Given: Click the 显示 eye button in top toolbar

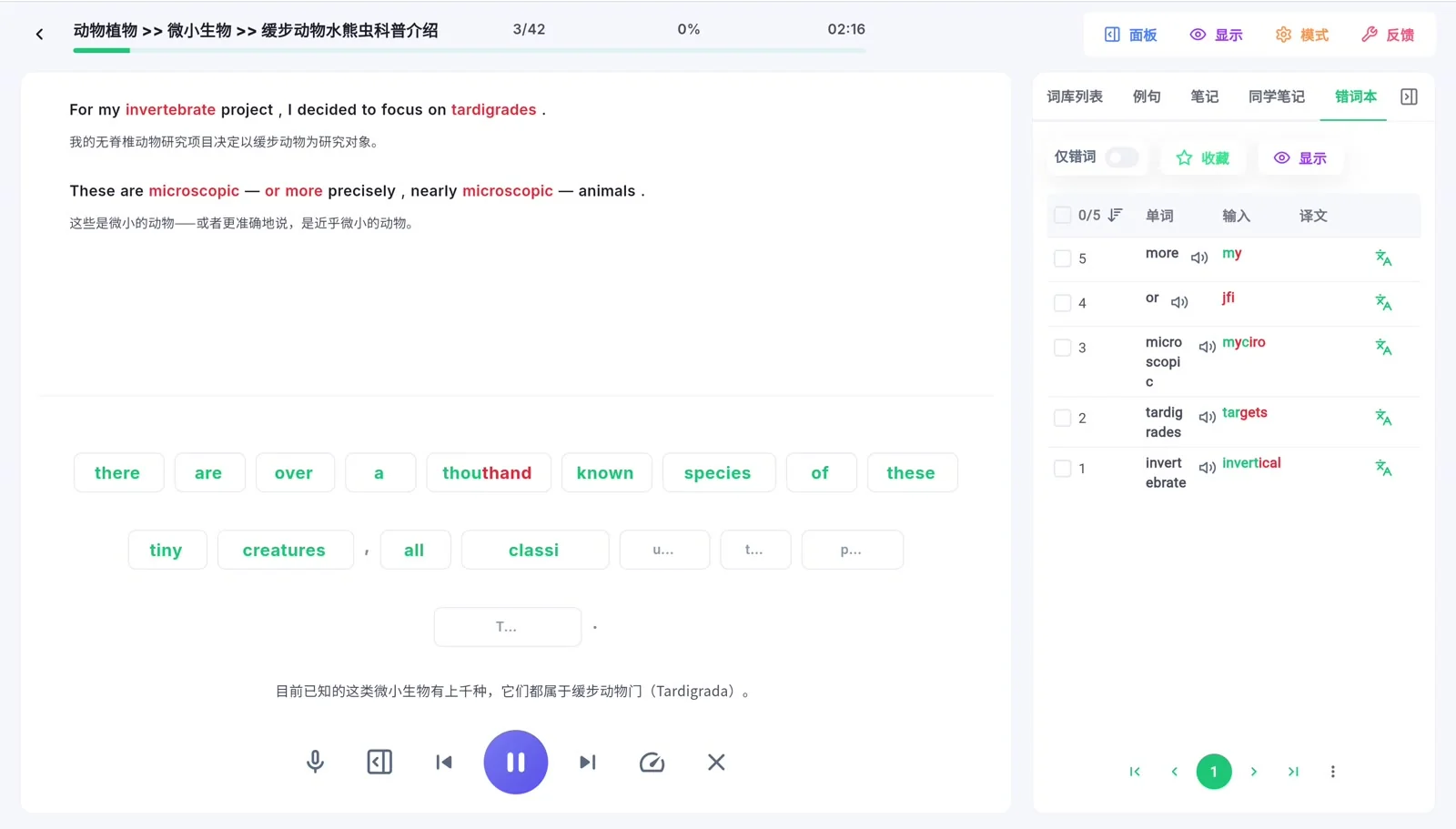Looking at the screenshot, I should [1216, 35].
